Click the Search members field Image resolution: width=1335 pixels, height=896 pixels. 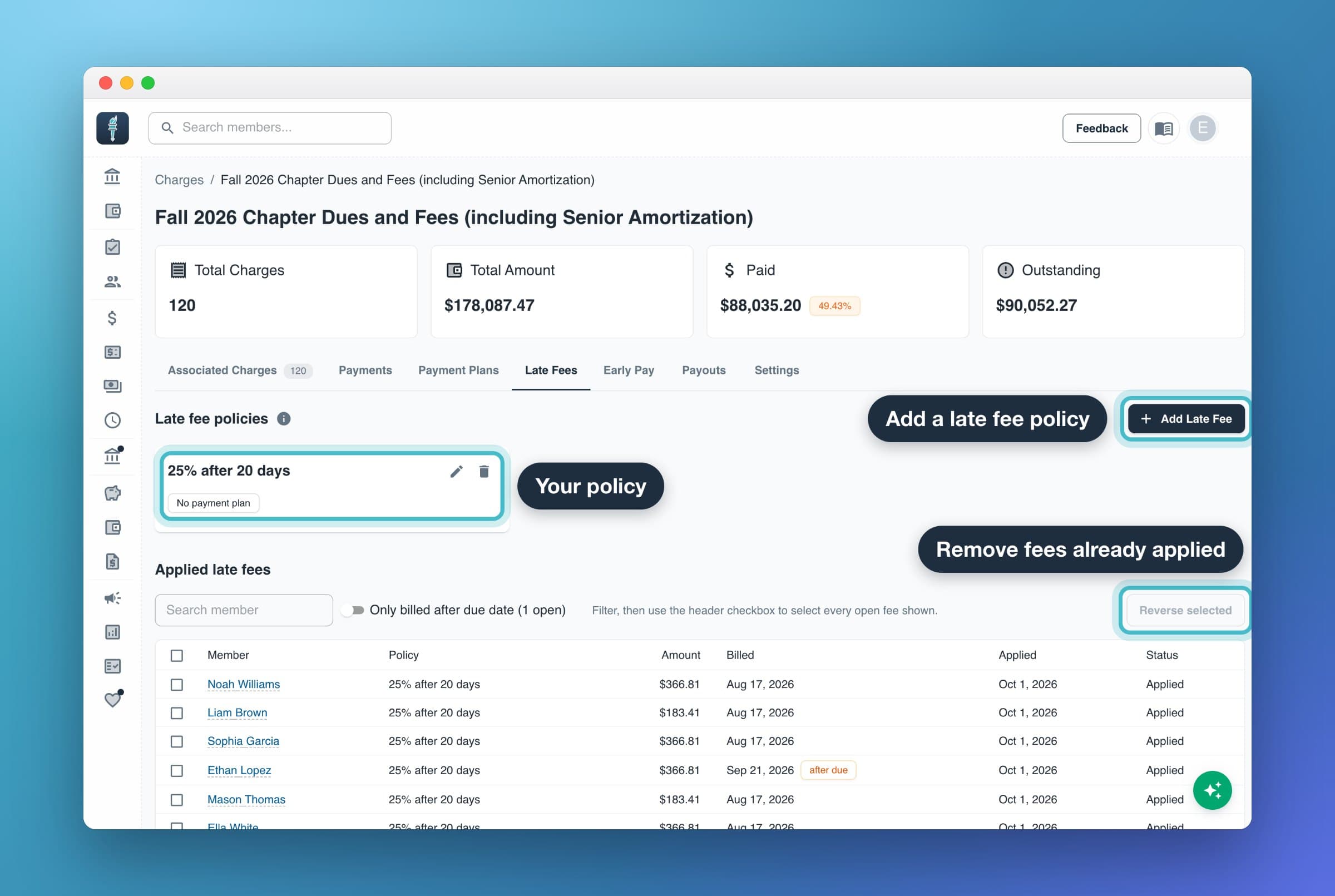270,128
